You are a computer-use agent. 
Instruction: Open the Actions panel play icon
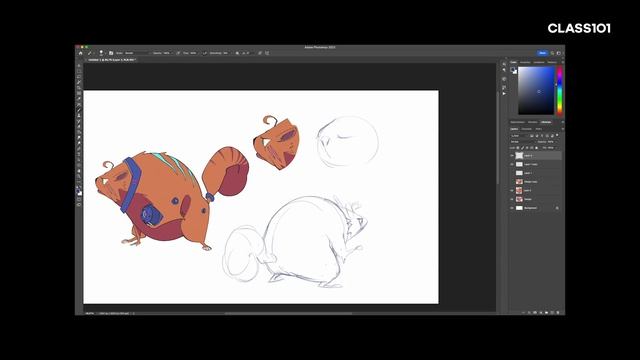[x=504, y=93]
